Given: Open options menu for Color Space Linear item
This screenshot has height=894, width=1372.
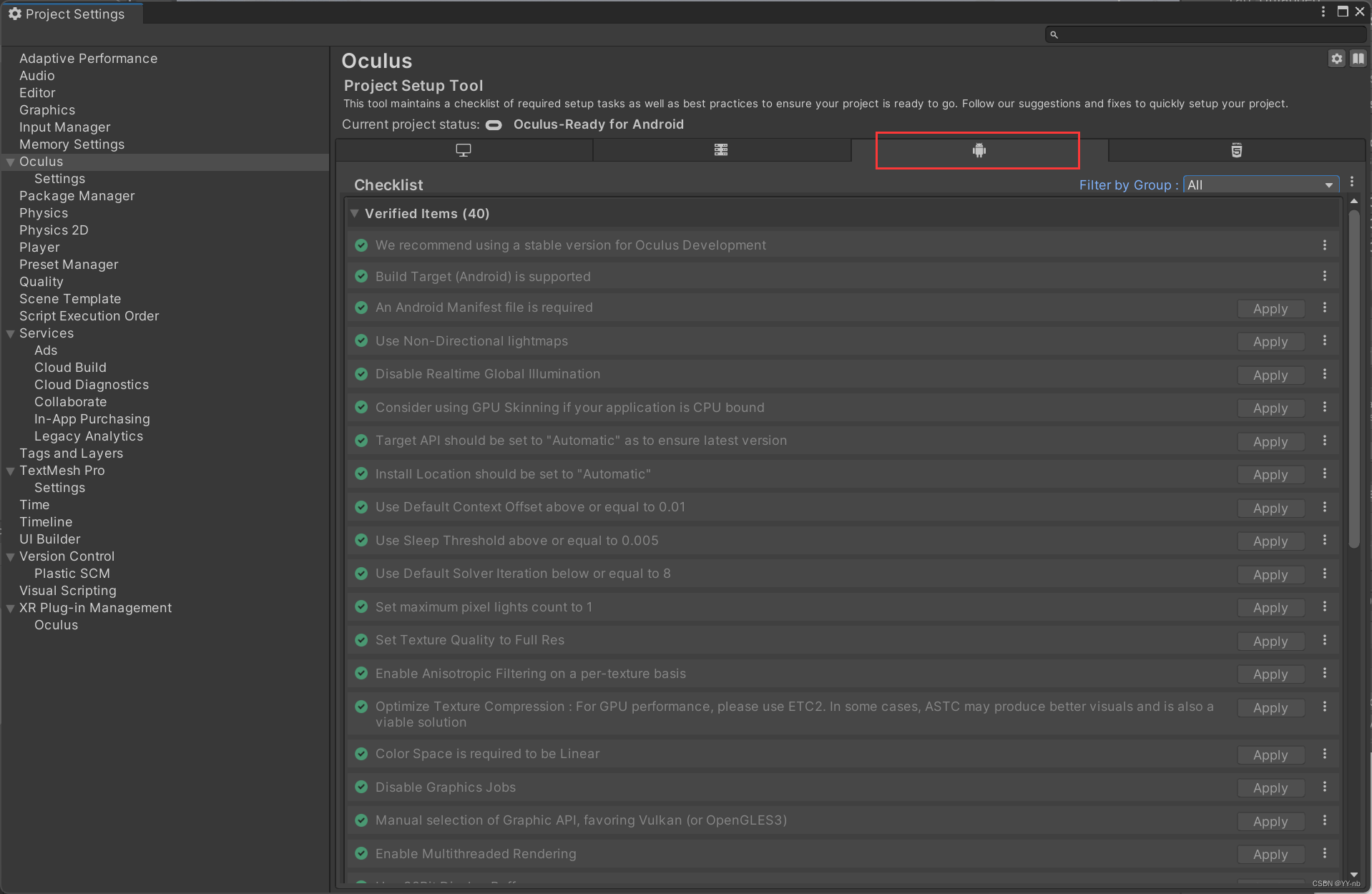Looking at the screenshot, I should pyautogui.click(x=1324, y=754).
